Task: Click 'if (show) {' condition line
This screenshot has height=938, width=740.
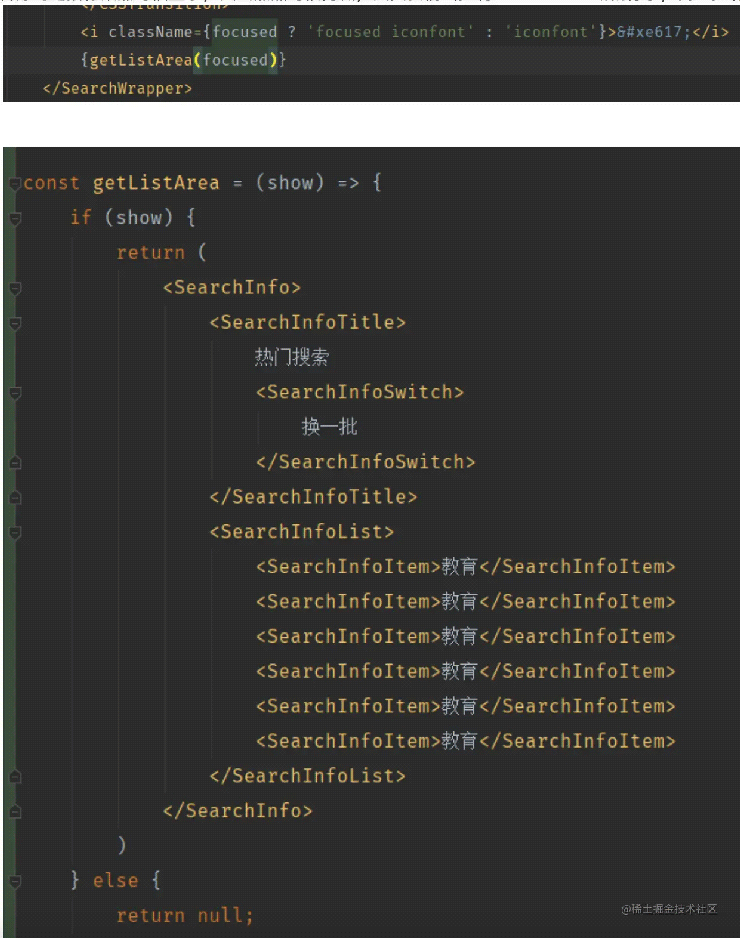Action: pyautogui.click(x=133, y=217)
